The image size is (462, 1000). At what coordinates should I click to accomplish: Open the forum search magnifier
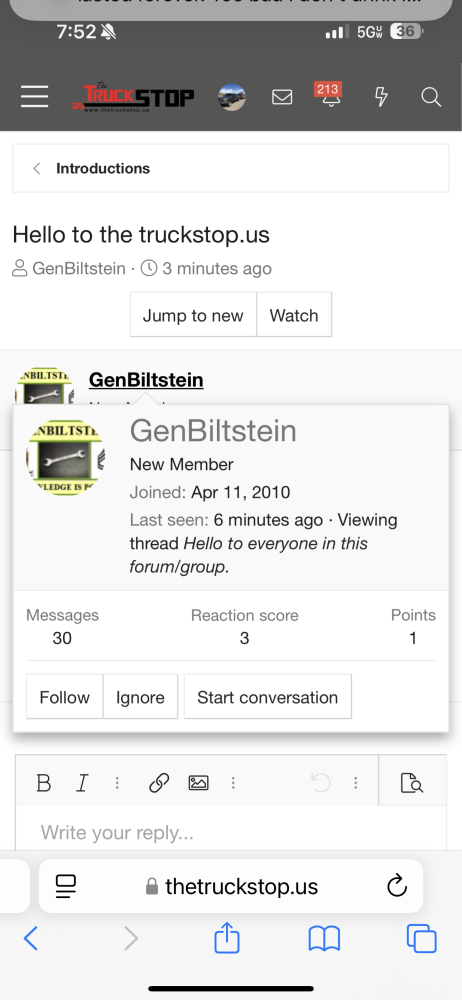pos(431,97)
